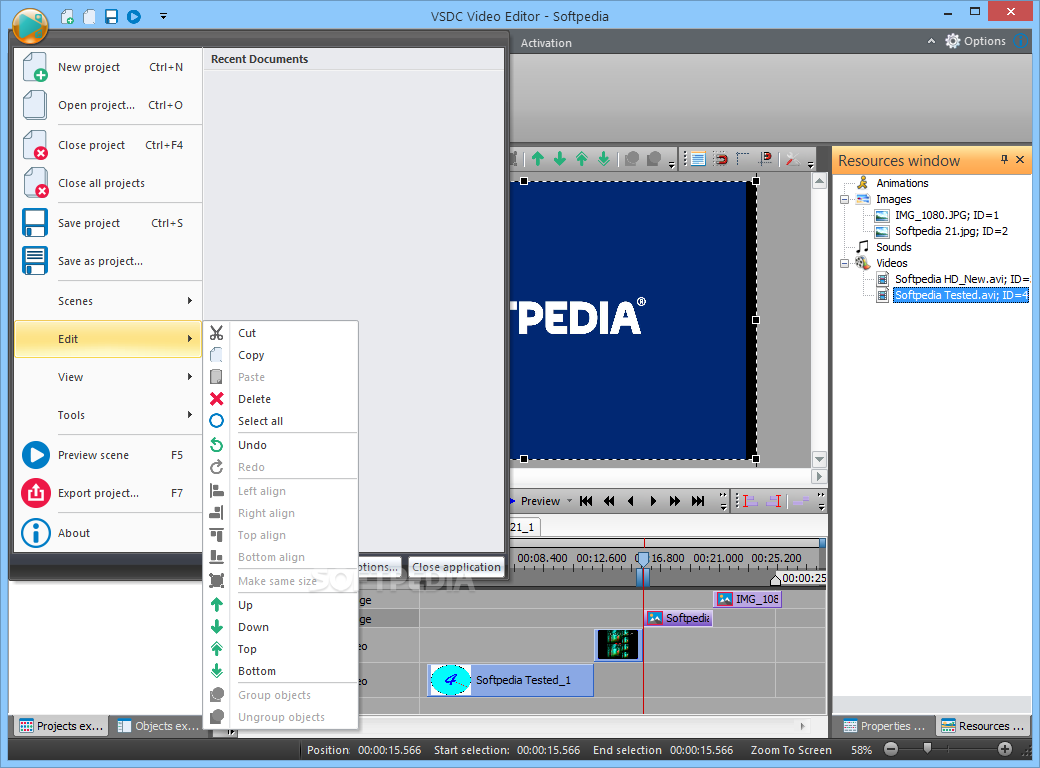Click the Close application button
Screen dimensions: 1040x768
point(456,567)
